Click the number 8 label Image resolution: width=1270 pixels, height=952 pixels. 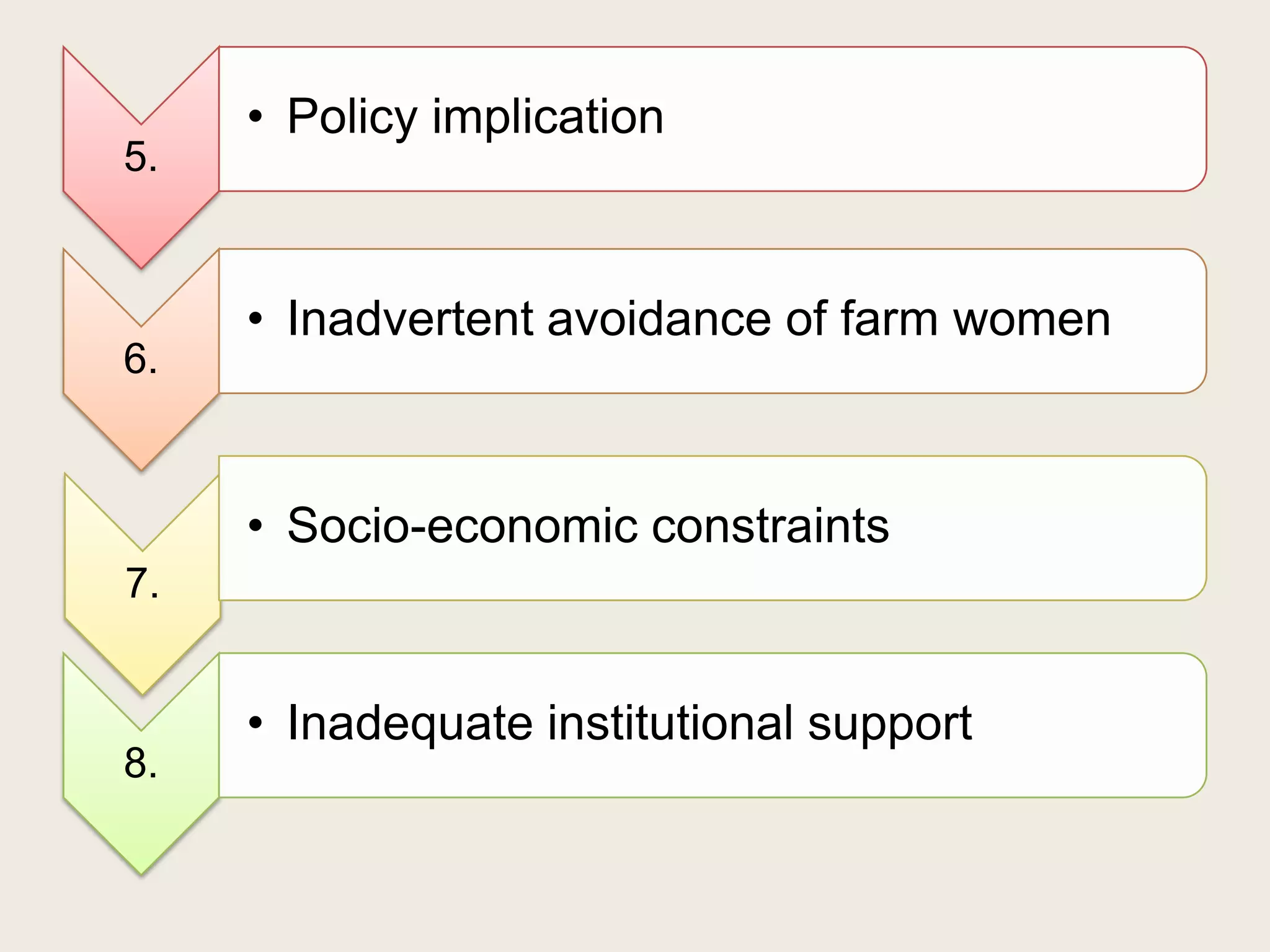point(141,762)
